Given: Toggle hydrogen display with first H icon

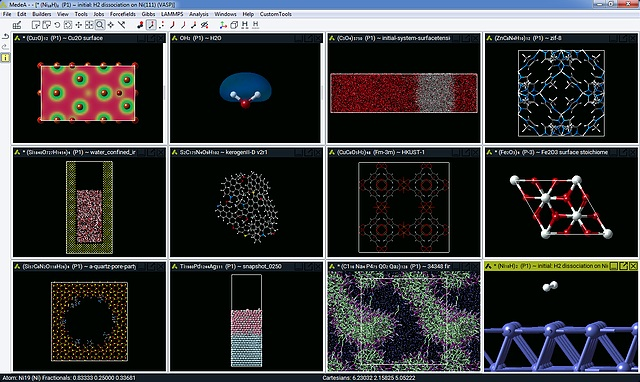Looking at the screenshot, I should [245, 25].
